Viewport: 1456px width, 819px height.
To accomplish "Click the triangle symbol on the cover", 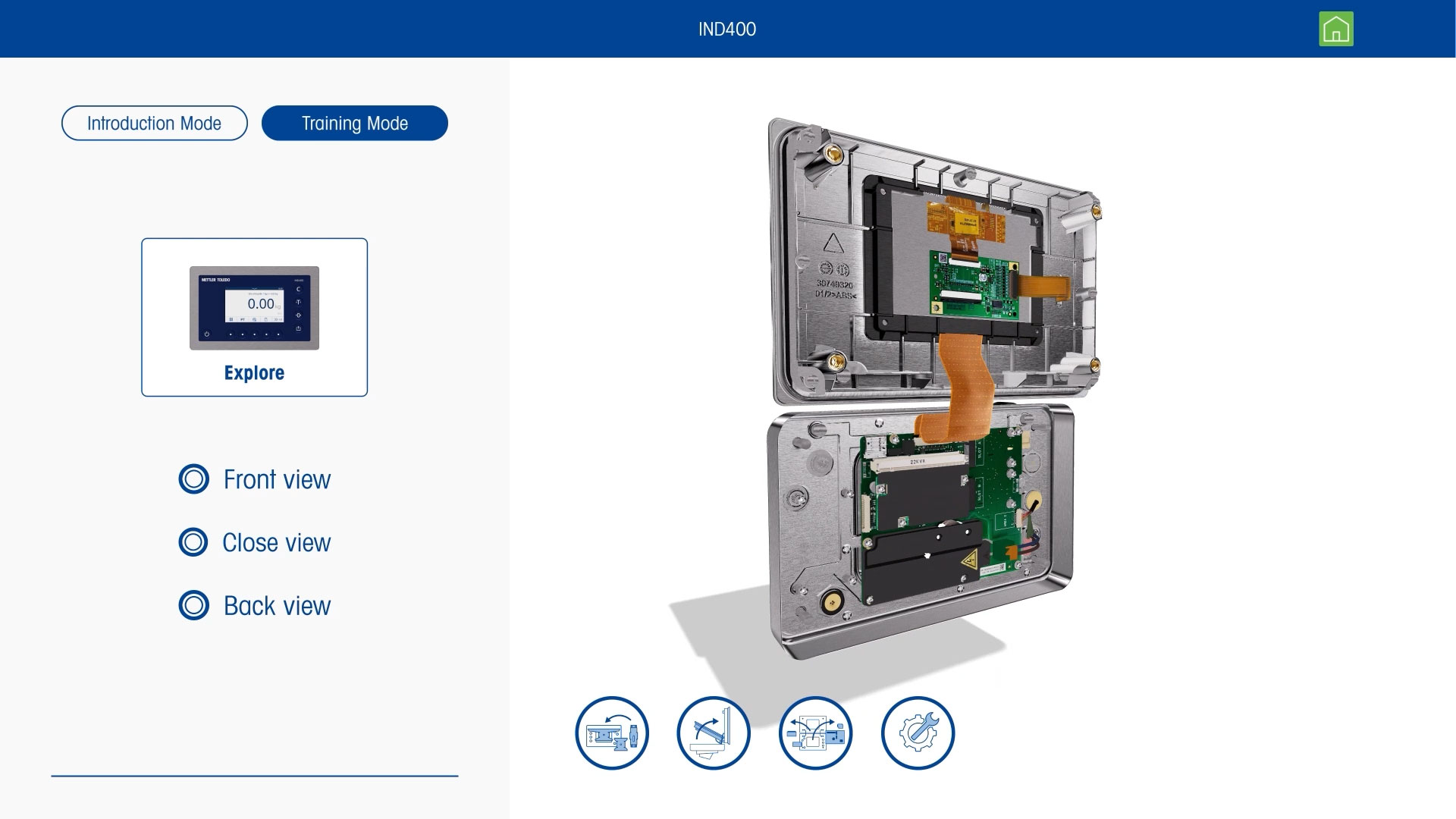I will point(833,244).
